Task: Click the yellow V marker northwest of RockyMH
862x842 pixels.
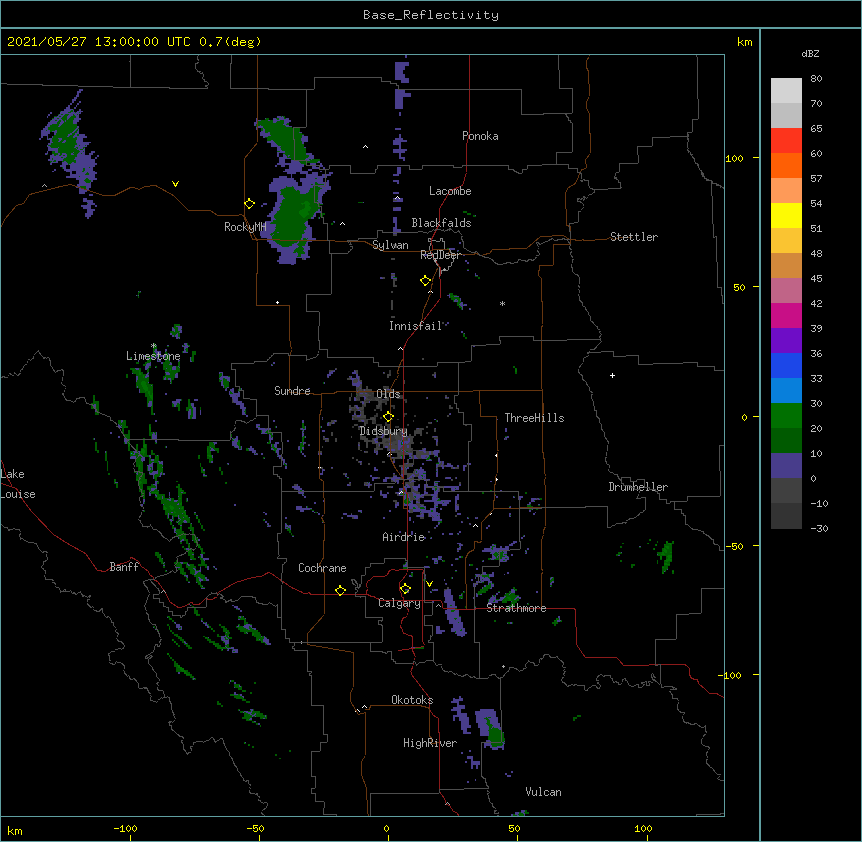Action: tap(175, 184)
